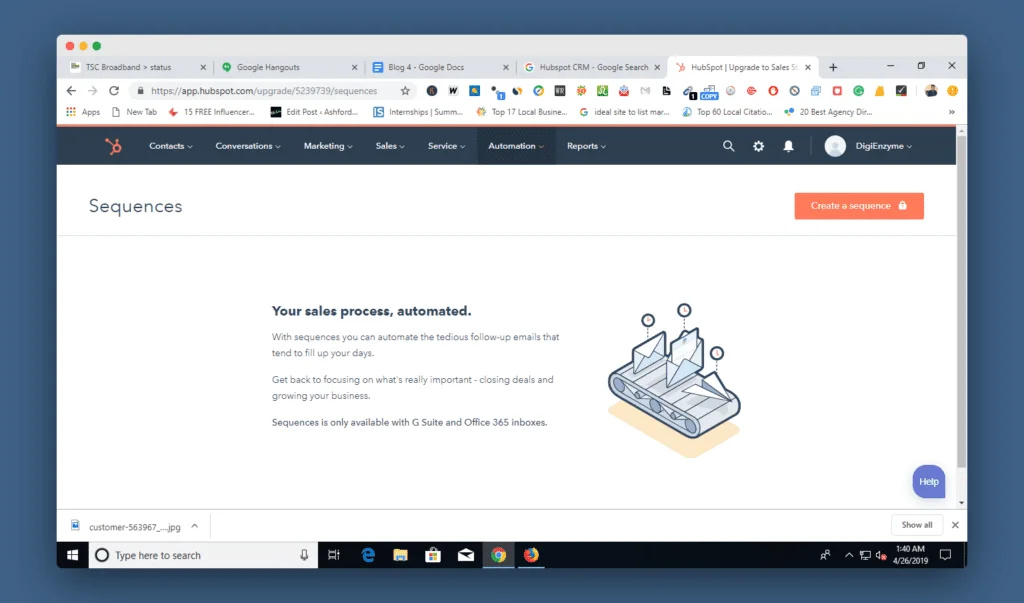Close the Google Hangouts tab
The image size is (1024, 603).
pos(355,67)
